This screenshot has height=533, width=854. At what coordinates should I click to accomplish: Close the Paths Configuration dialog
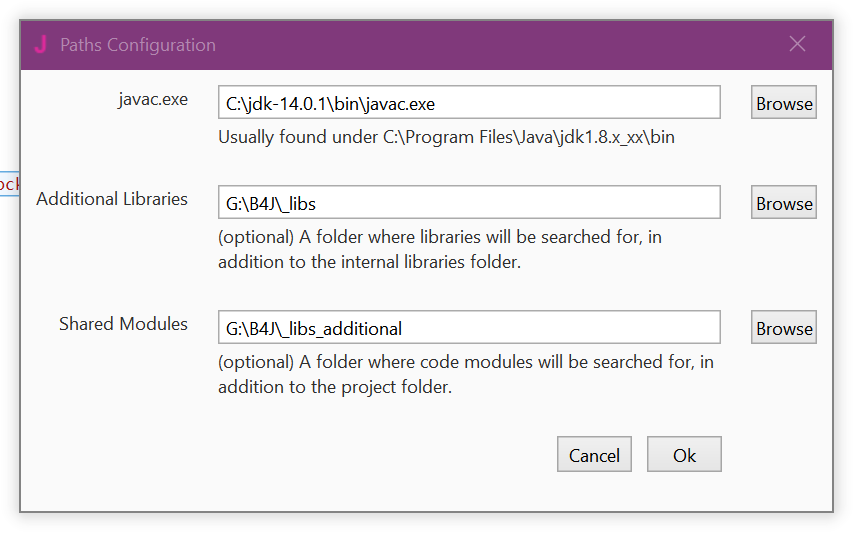coord(797,44)
